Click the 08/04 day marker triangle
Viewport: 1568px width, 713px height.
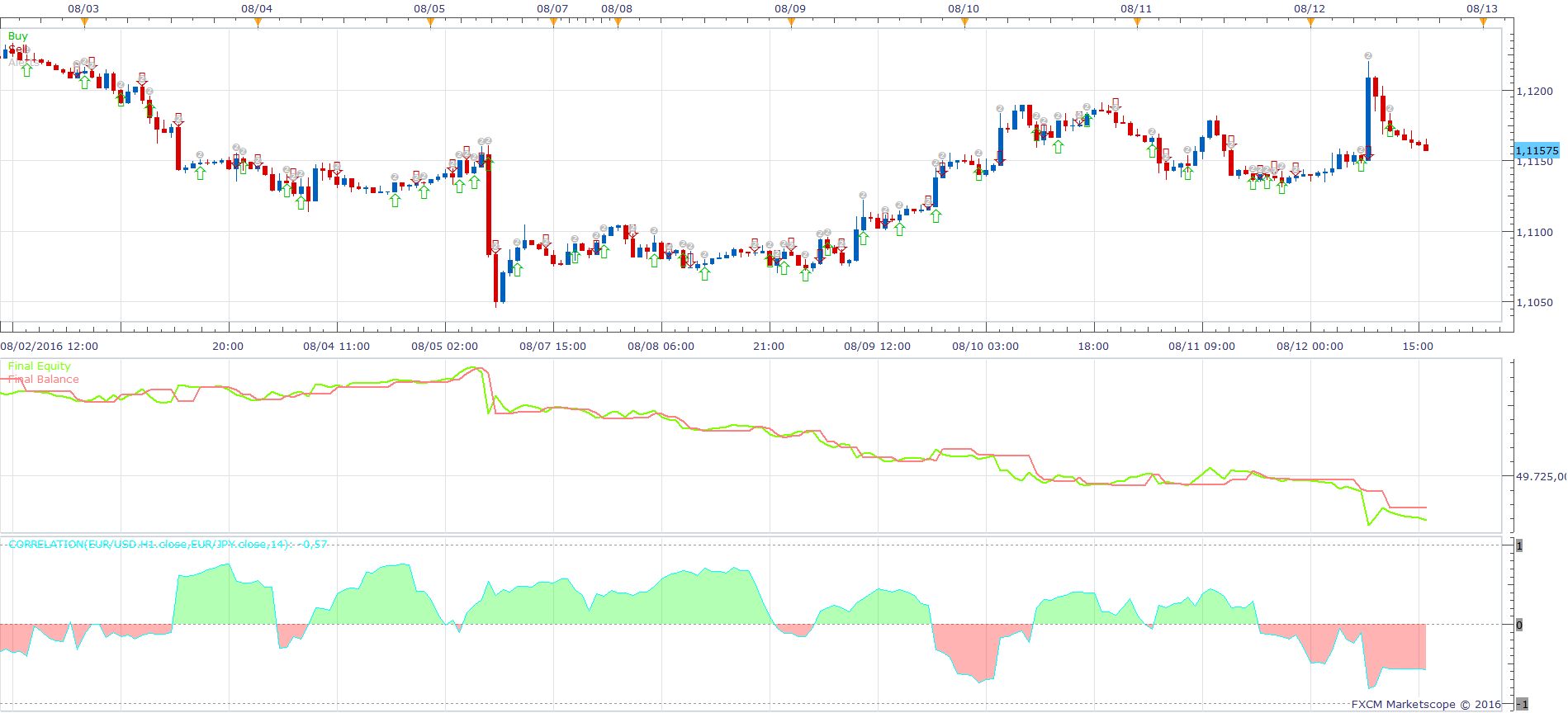point(258,23)
